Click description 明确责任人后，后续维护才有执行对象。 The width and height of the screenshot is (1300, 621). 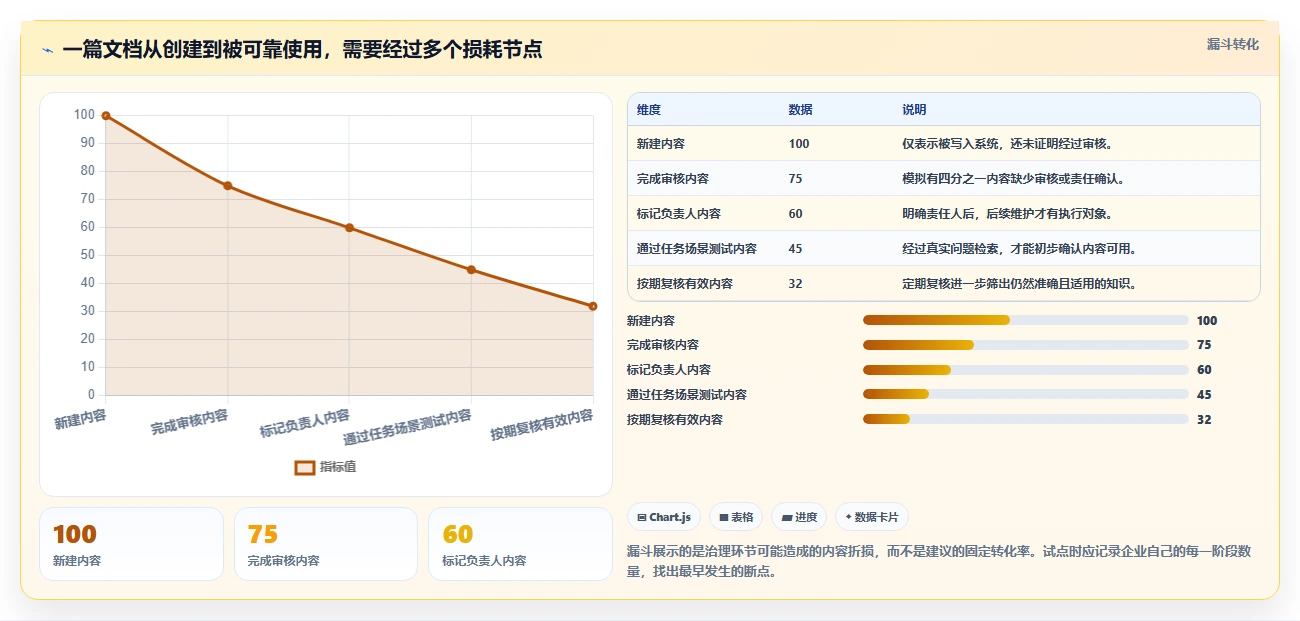coord(1008,214)
